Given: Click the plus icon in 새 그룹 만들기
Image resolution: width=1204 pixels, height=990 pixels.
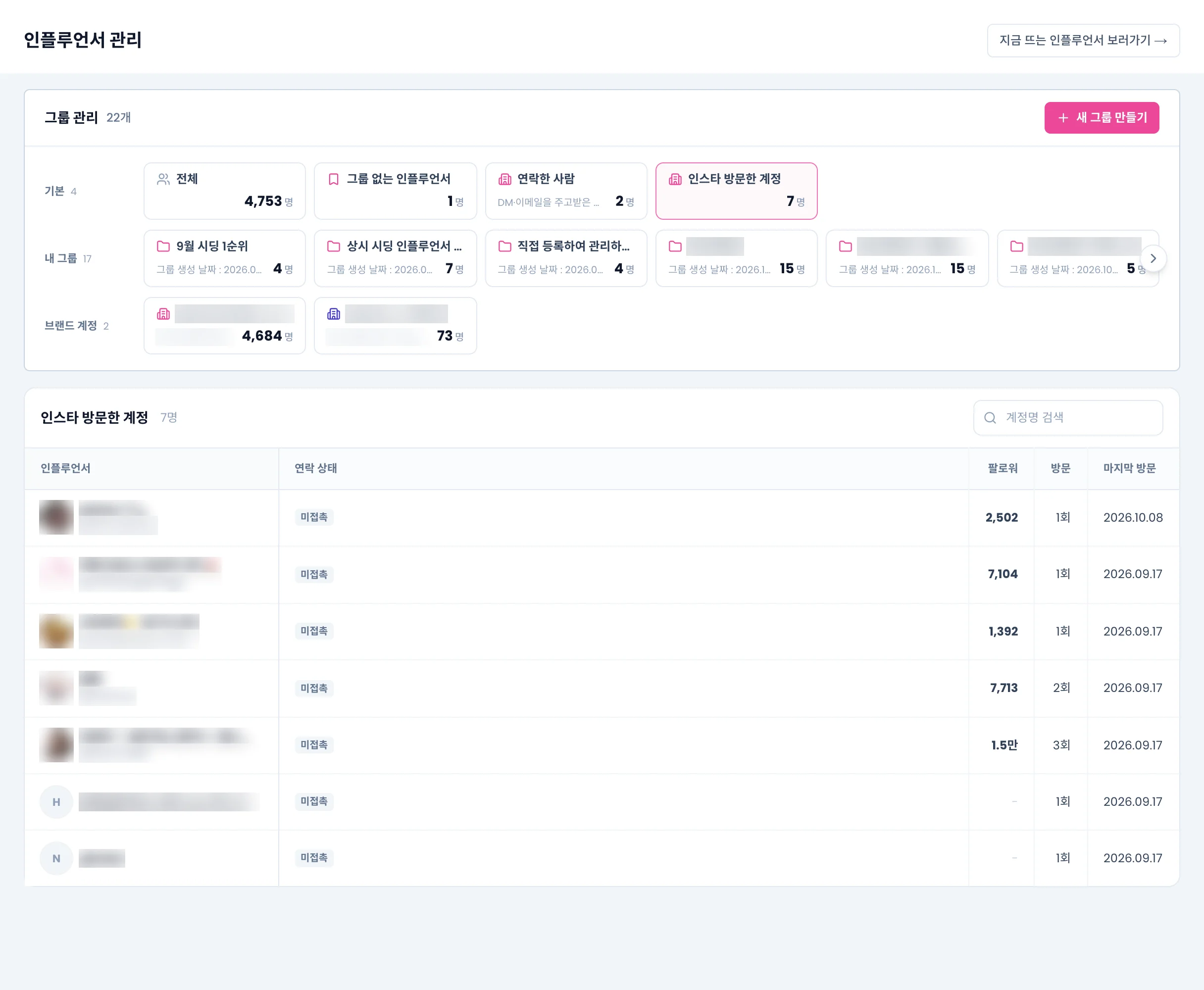Looking at the screenshot, I should coord(1063,118).
